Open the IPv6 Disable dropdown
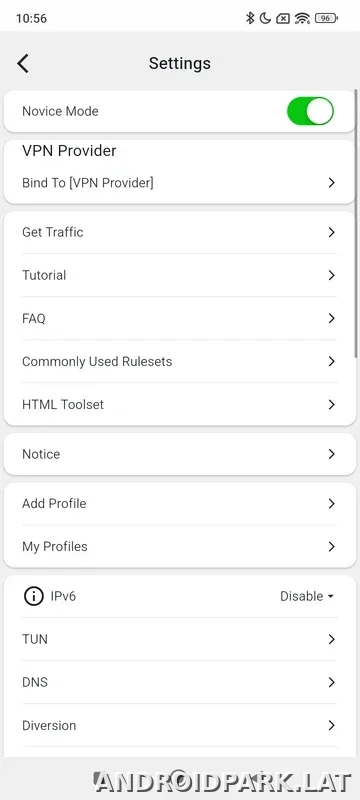The height and width of the screenshot is (800, 360). tap(307, 596)
